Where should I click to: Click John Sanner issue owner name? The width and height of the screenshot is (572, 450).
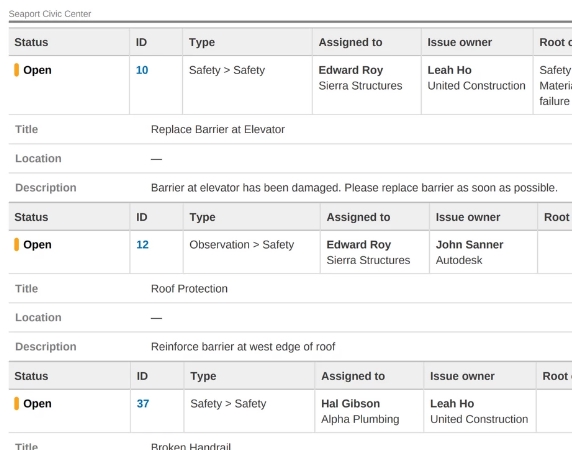coord(469,244)
